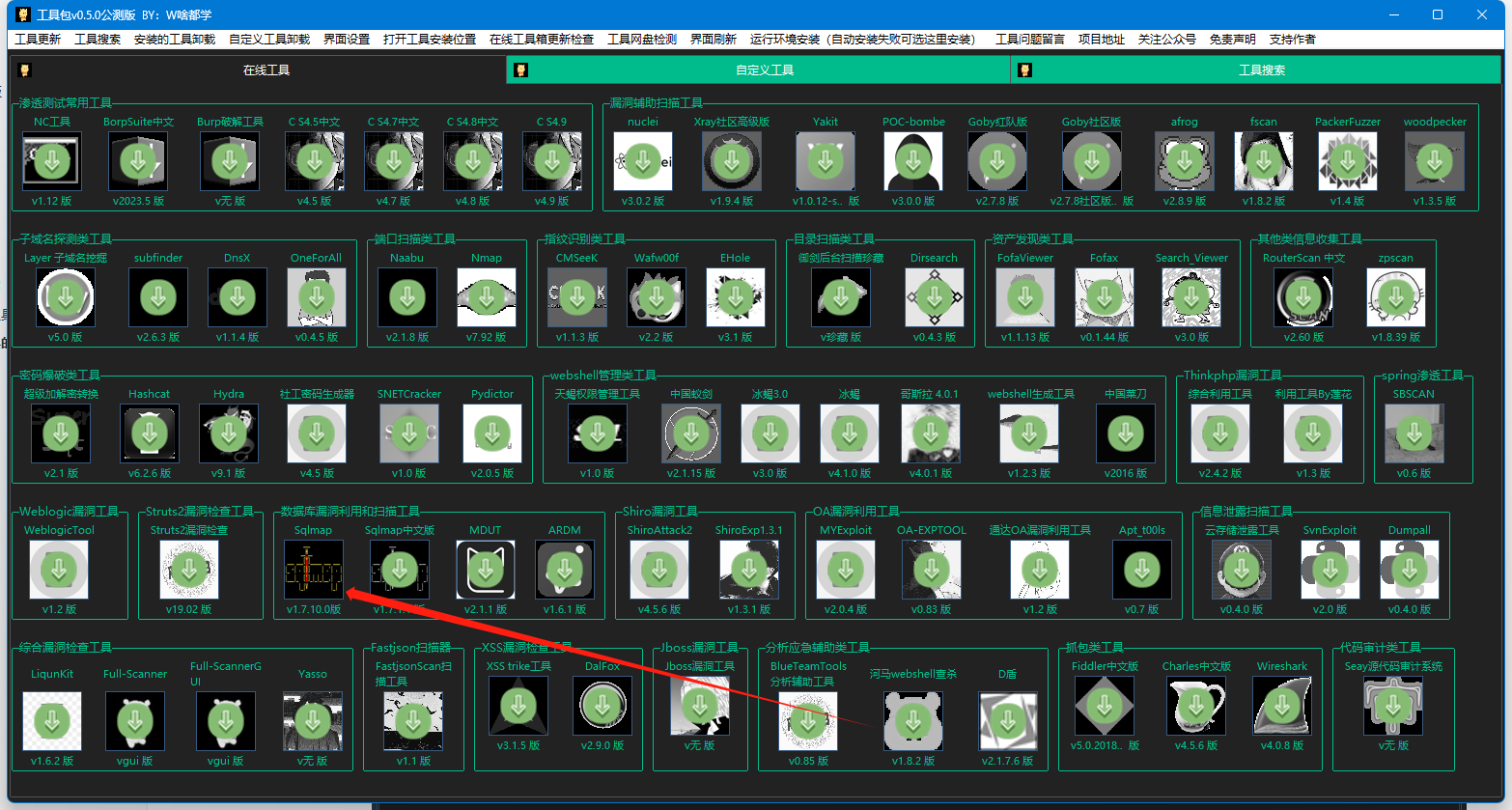Viewport: 1512px width, 810px height.
Task: Click 安装的工具卸载 menu
Action: point(175,40)
